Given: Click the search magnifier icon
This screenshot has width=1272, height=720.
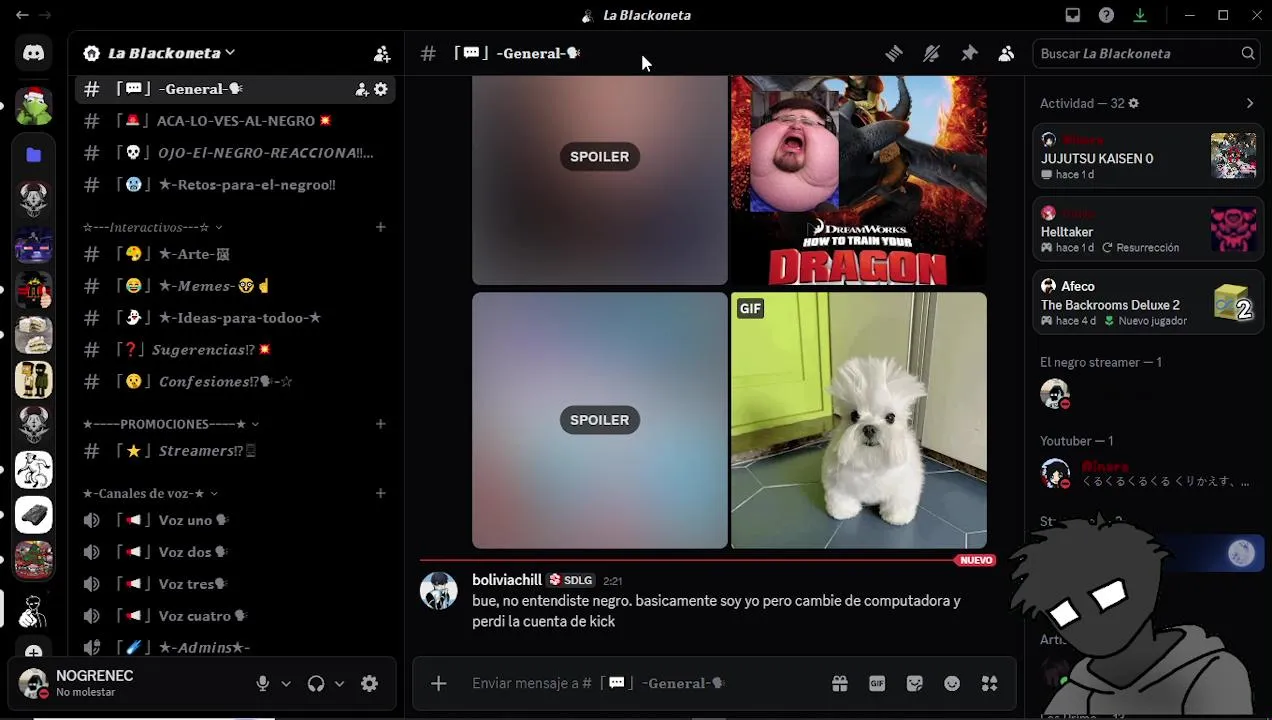Looking at the screenshot, I should pos(1248,54).
